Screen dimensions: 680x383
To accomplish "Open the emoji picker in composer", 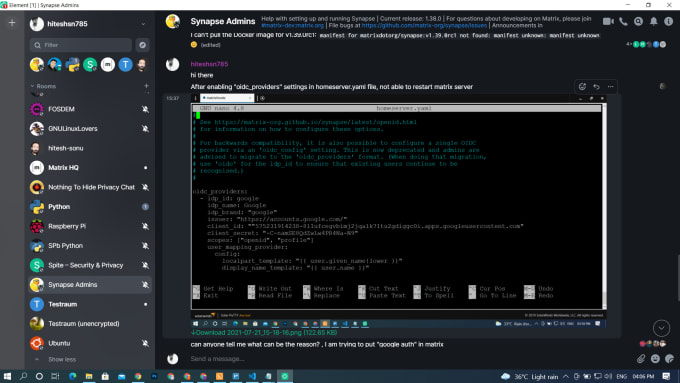I will tap(655, 359).
